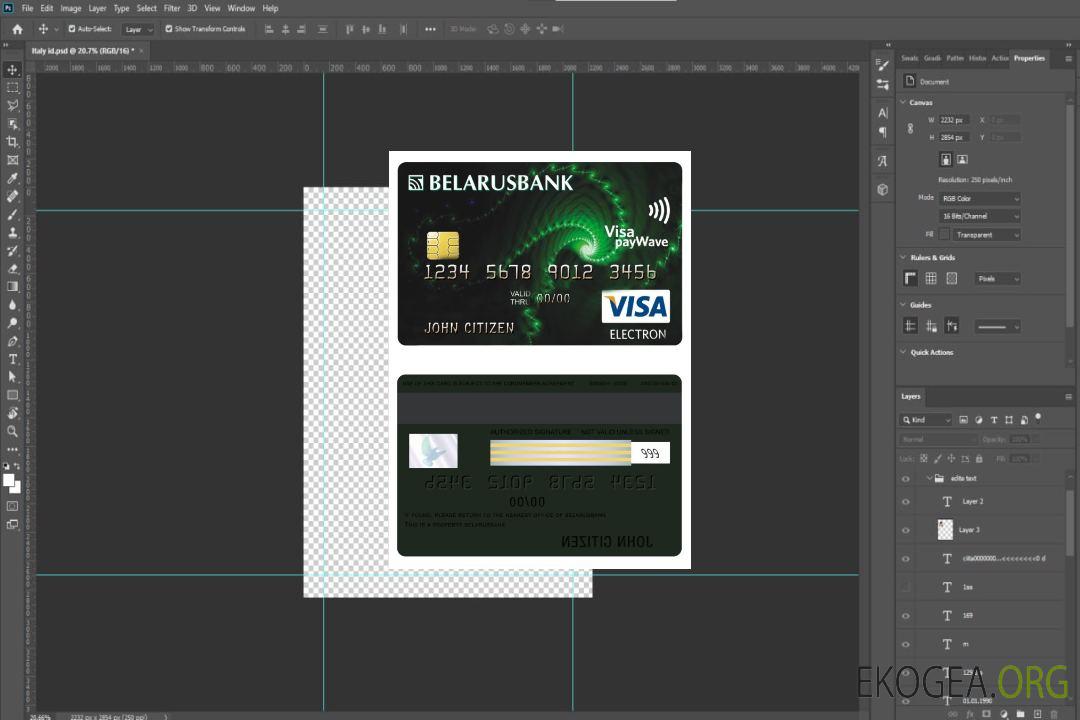Add a layer mask

(x=986, y=714)
